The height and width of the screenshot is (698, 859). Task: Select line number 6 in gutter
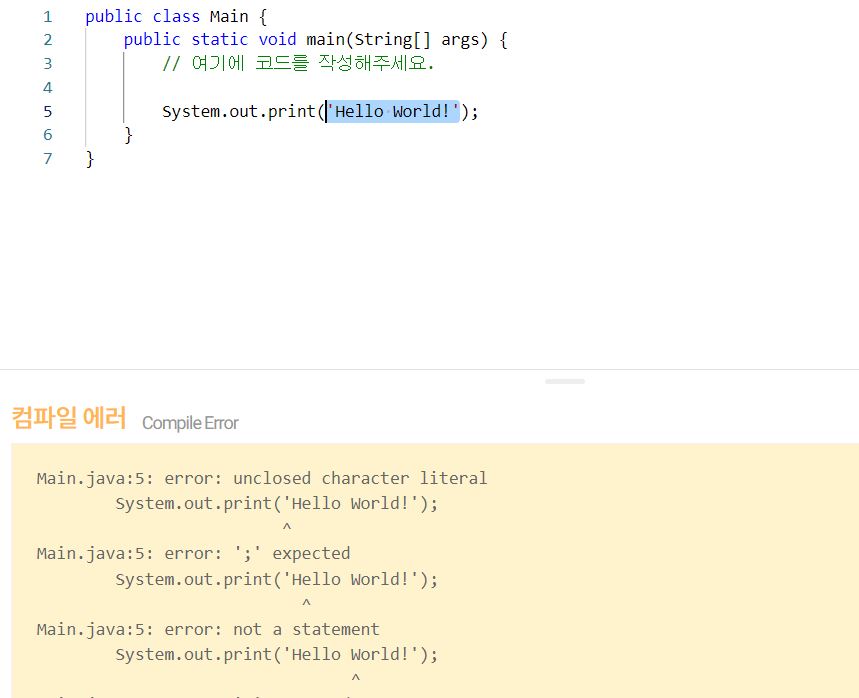48,135
